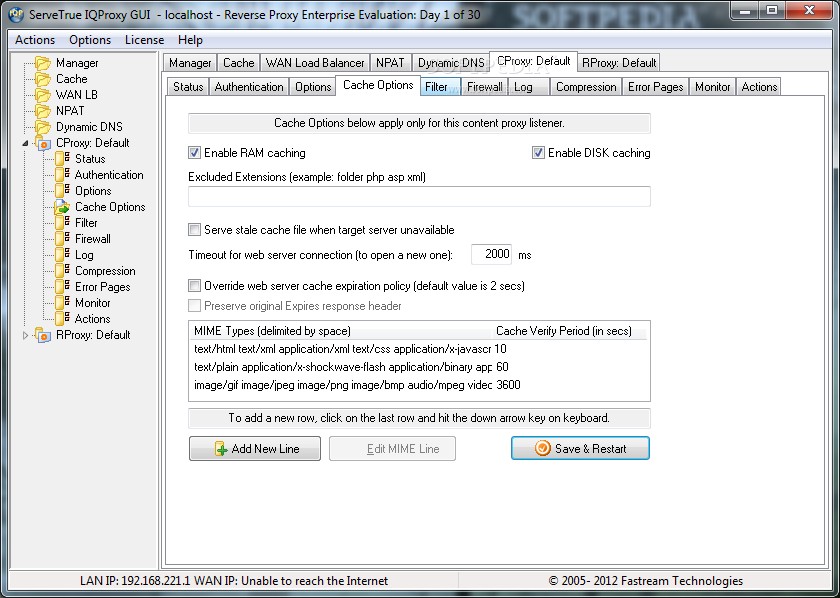840x598 pixels.
Task: Click the Add New Line button
Action: point(255,448)
